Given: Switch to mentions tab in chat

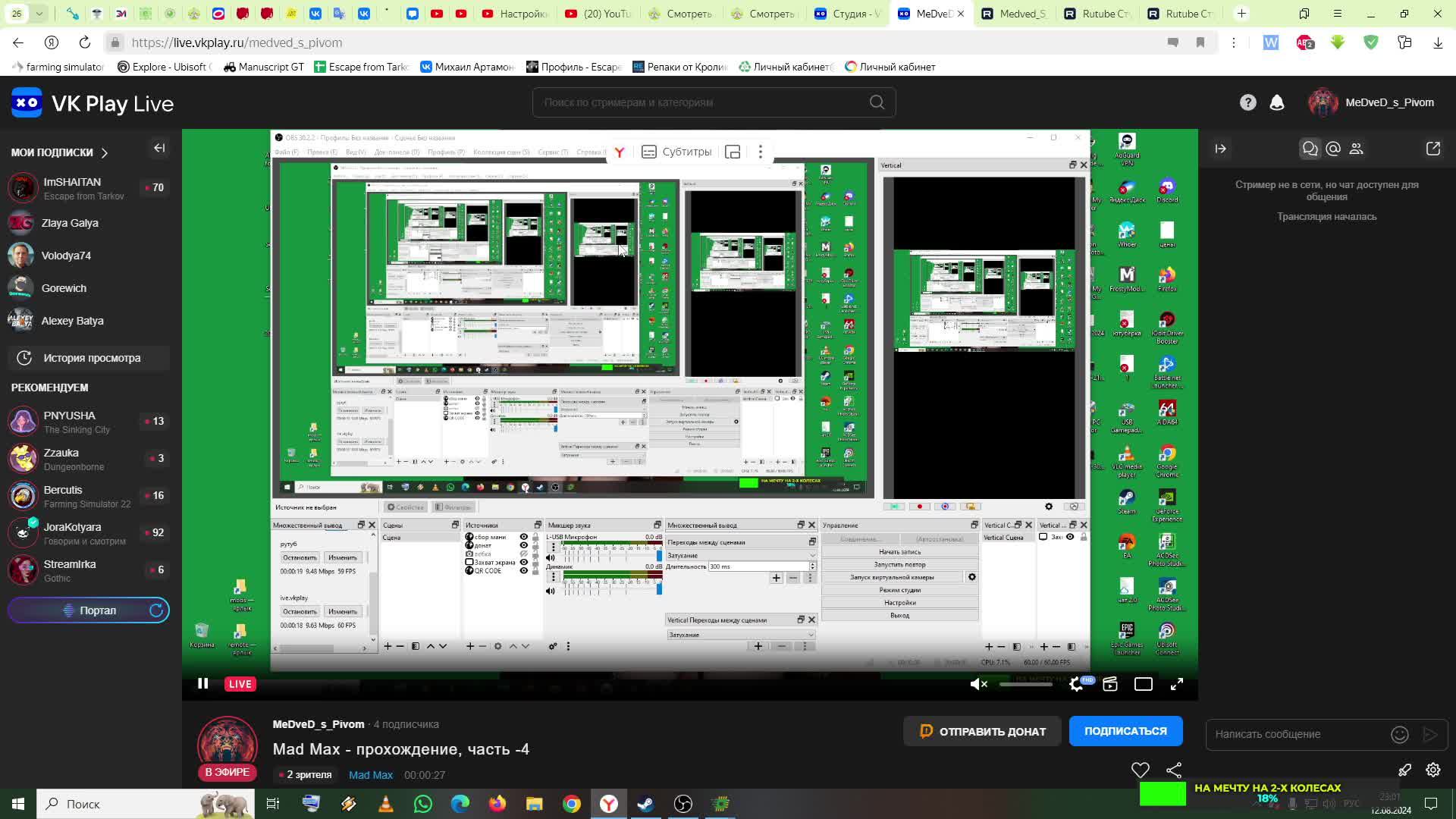Looking at the screenshot, I should (1333, 149).
